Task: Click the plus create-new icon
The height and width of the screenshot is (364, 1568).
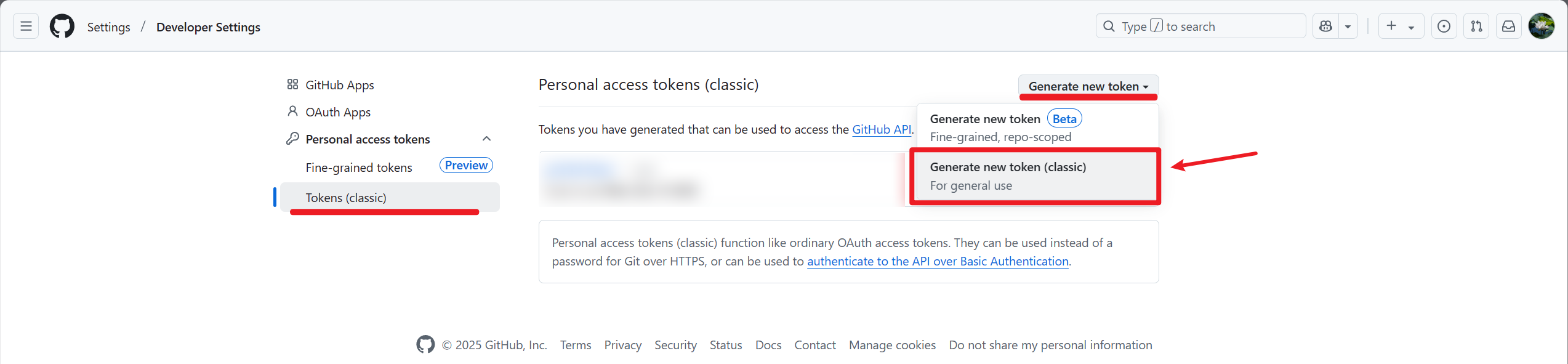Action: click(x=1391, y=26)
